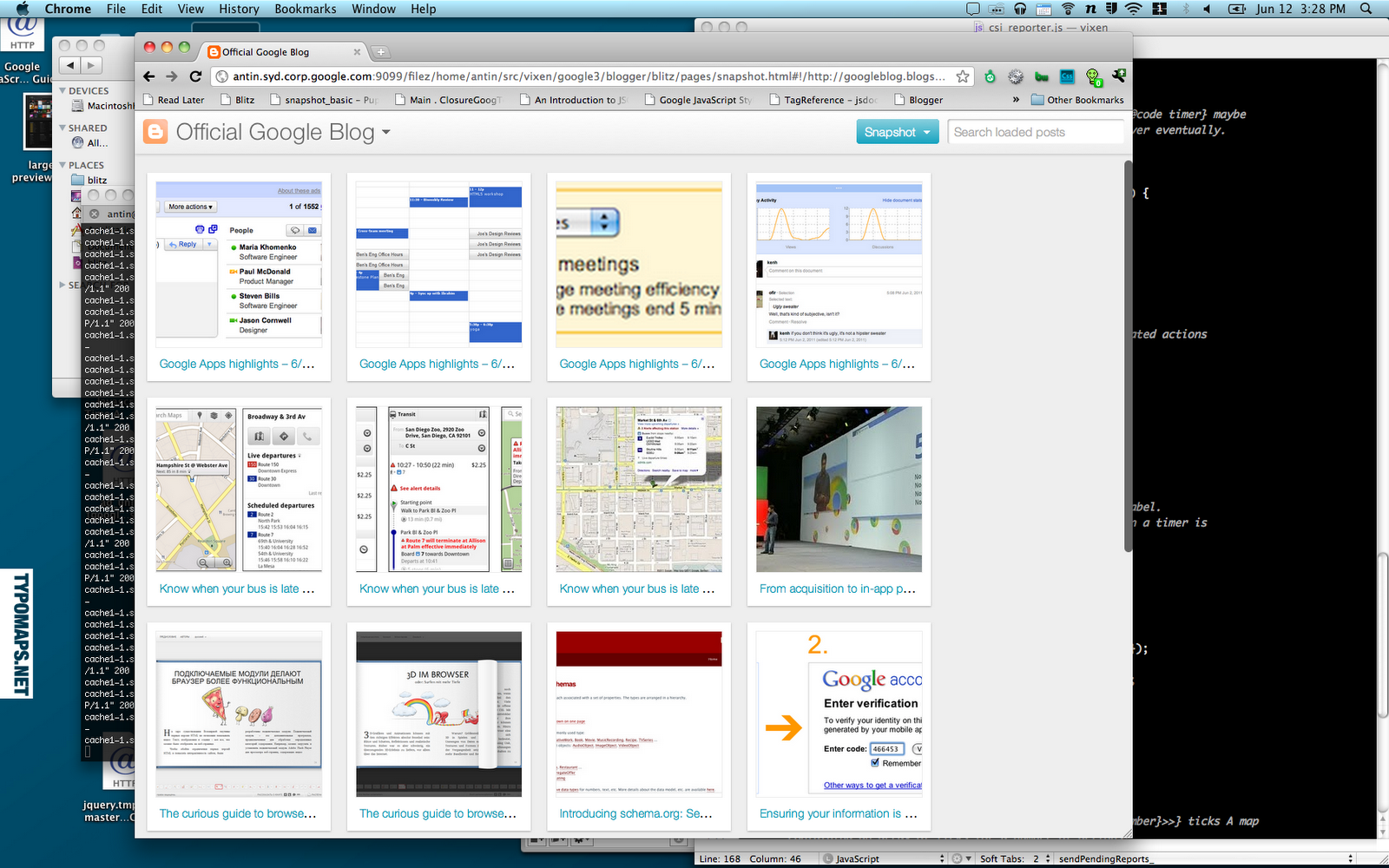Click 'Line: 168 Column: 46' in editor status bar
The image size is (1389, 868).
pyautogui.click(x=750, y=858)
